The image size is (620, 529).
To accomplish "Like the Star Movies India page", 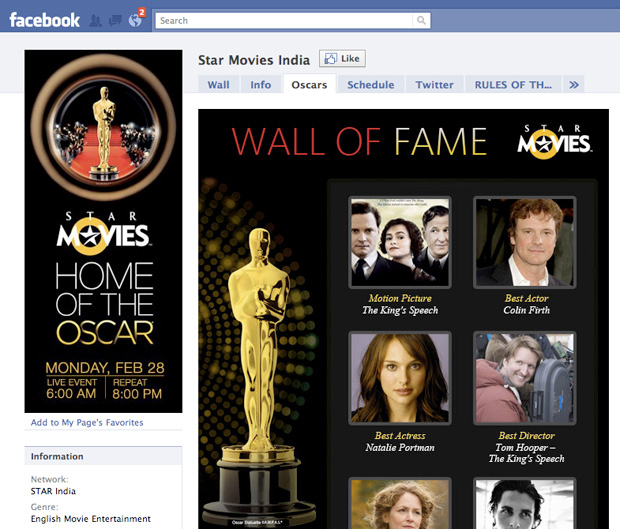I will point(342,59).
